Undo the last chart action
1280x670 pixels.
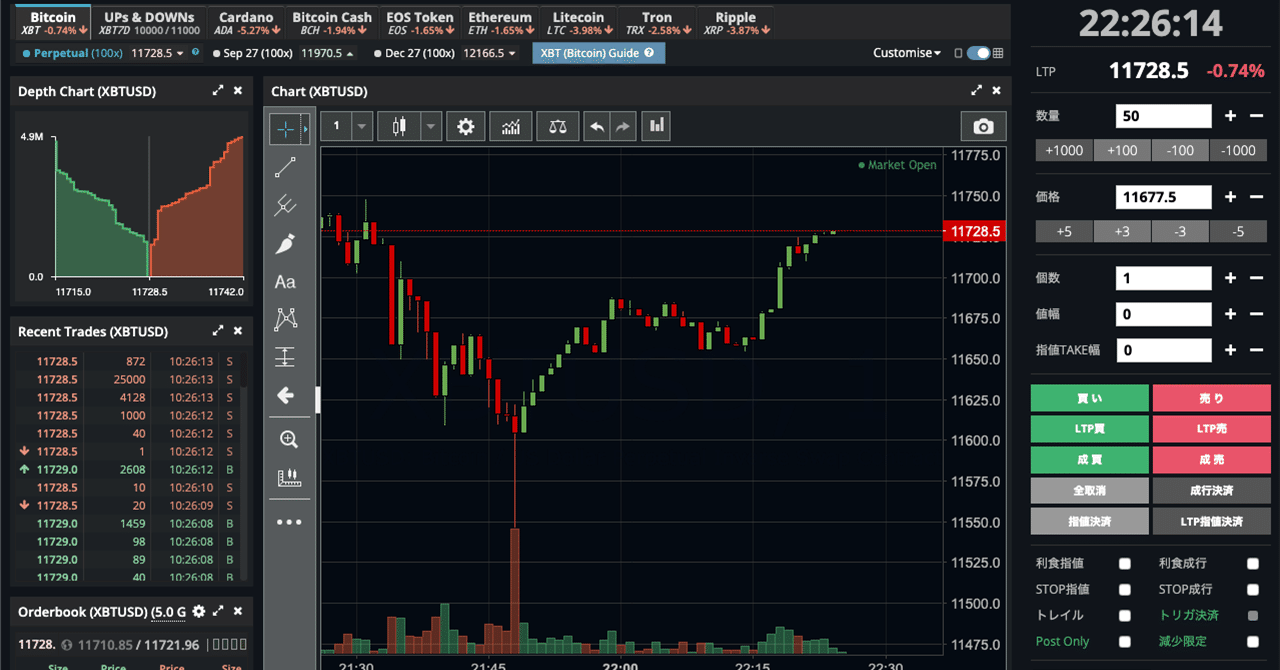pos(597,126)
